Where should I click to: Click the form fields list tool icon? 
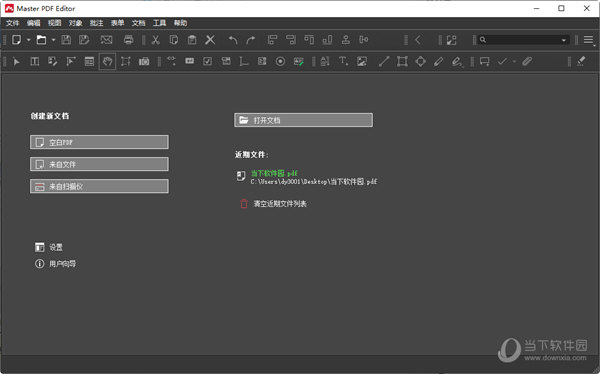(89, 62)
